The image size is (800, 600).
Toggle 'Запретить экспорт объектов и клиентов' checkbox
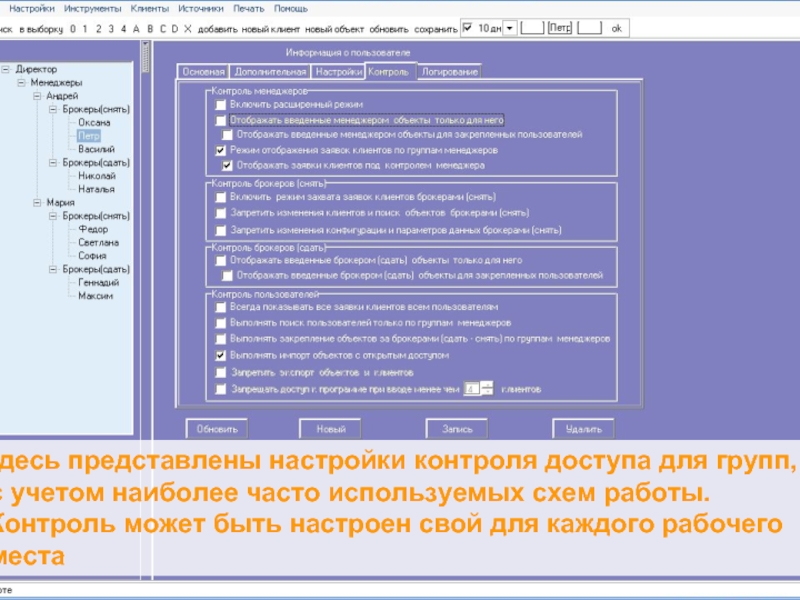(x=221, y=372)
